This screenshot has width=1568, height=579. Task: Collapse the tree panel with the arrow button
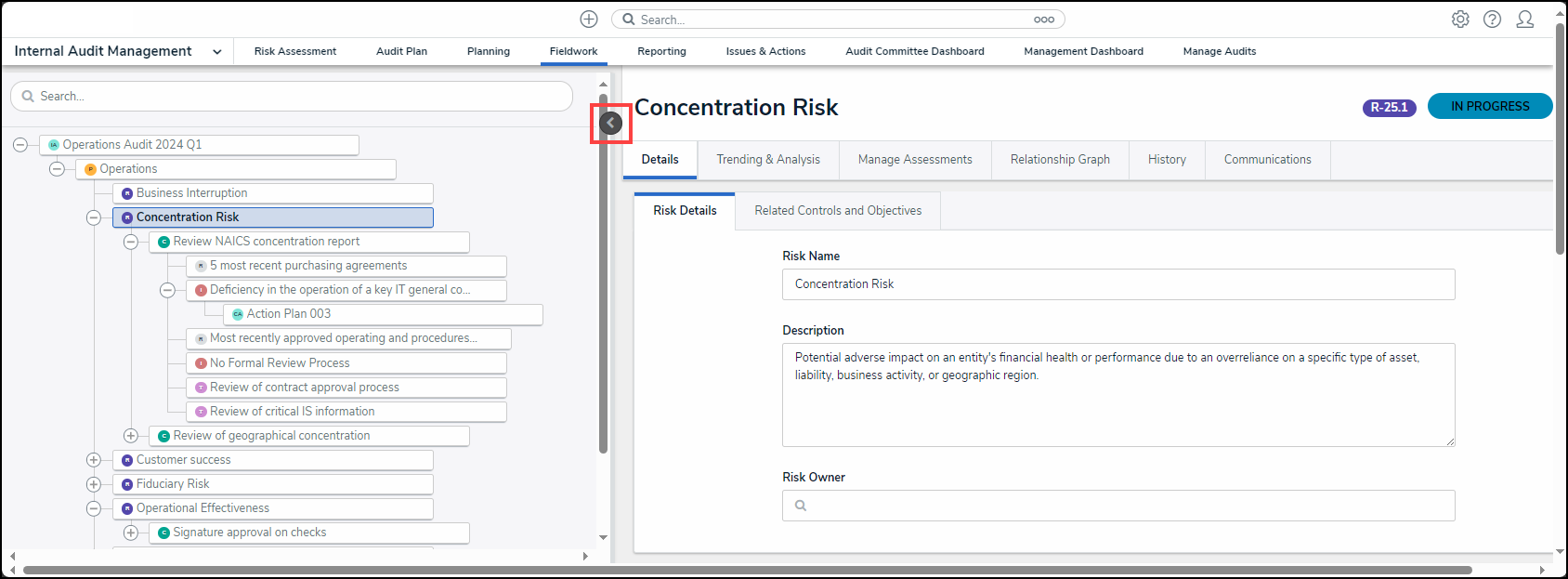tap(611, 123)
